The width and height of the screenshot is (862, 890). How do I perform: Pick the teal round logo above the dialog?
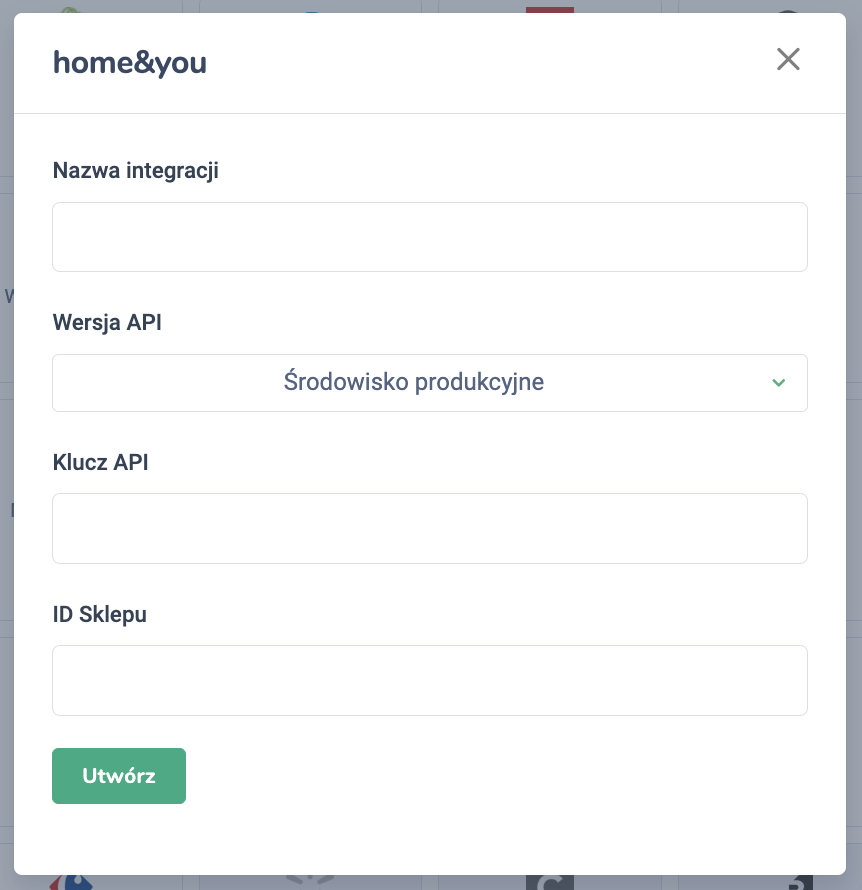(311, 10)
